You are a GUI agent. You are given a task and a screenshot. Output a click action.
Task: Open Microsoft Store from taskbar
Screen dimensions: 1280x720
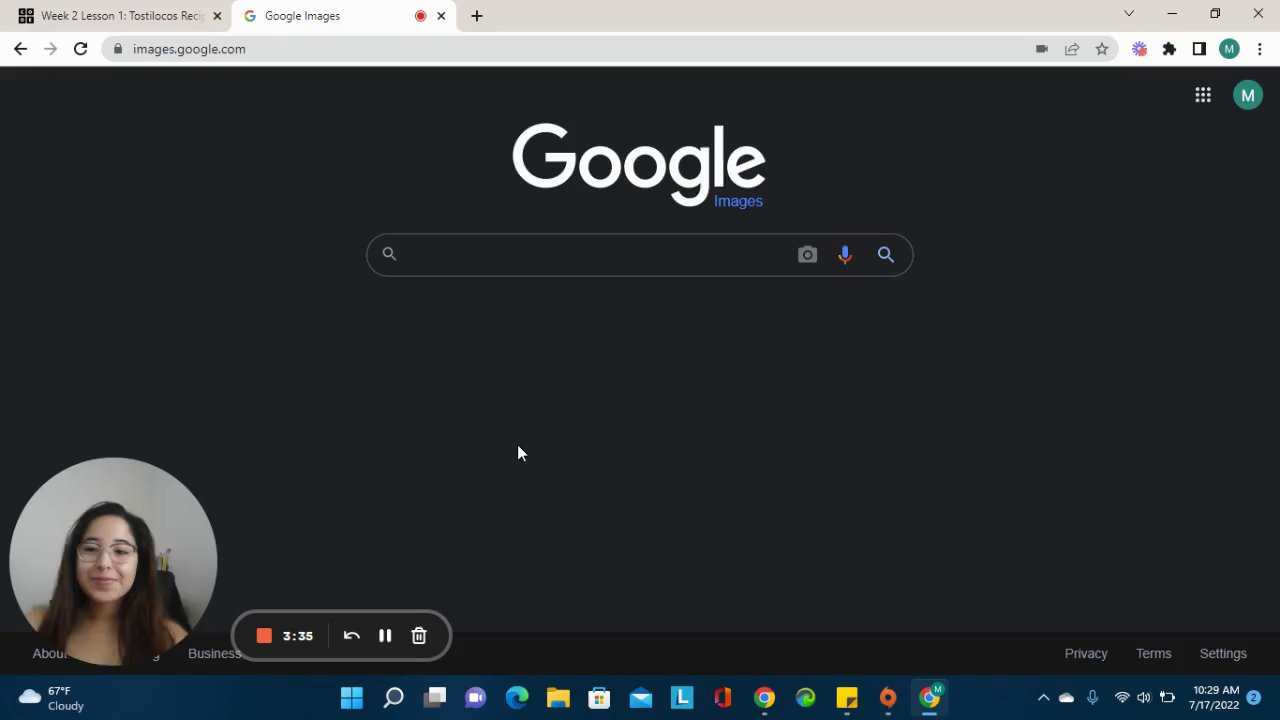(x=599, y=698)
